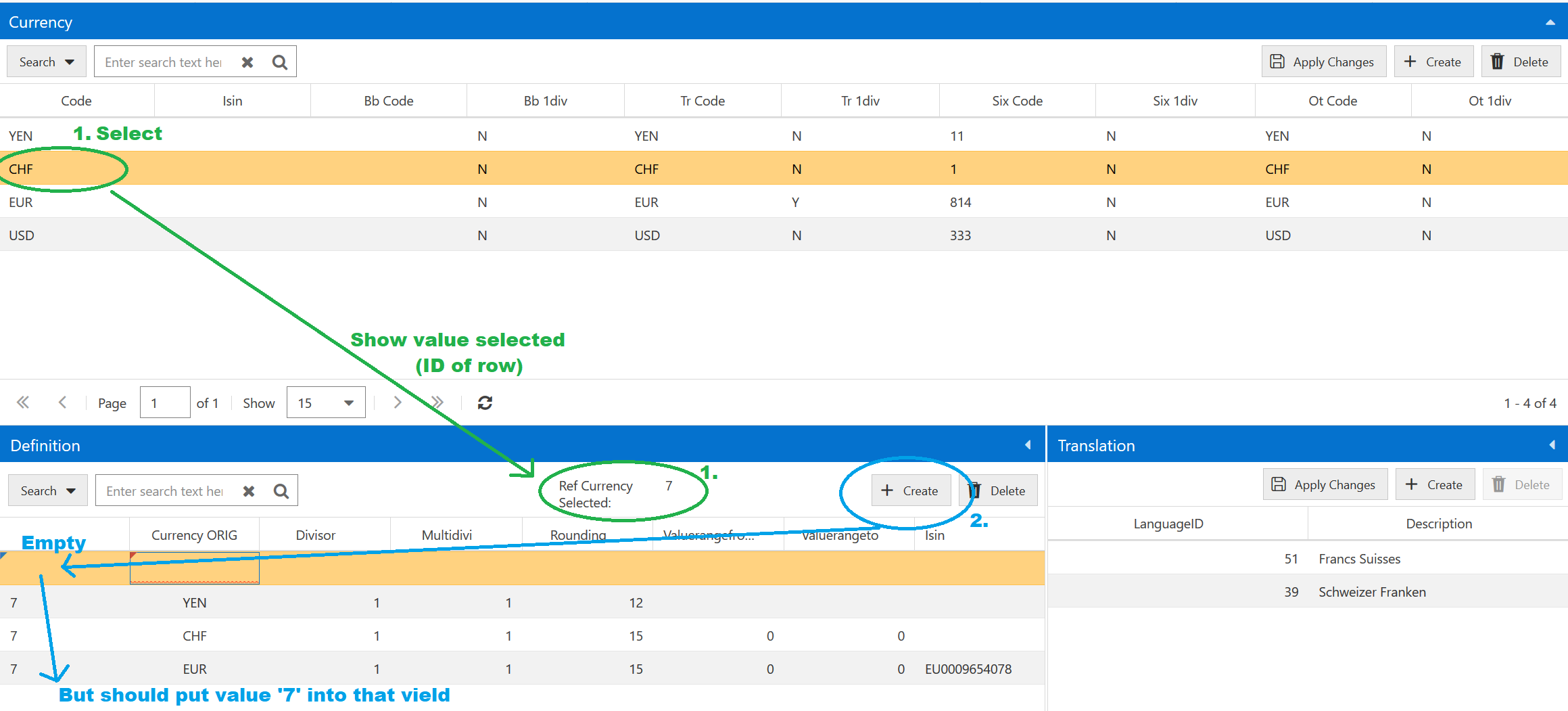Click Delete in the Definition panel
This screenshot has height=711, width=1568.
tap(998, 490)
